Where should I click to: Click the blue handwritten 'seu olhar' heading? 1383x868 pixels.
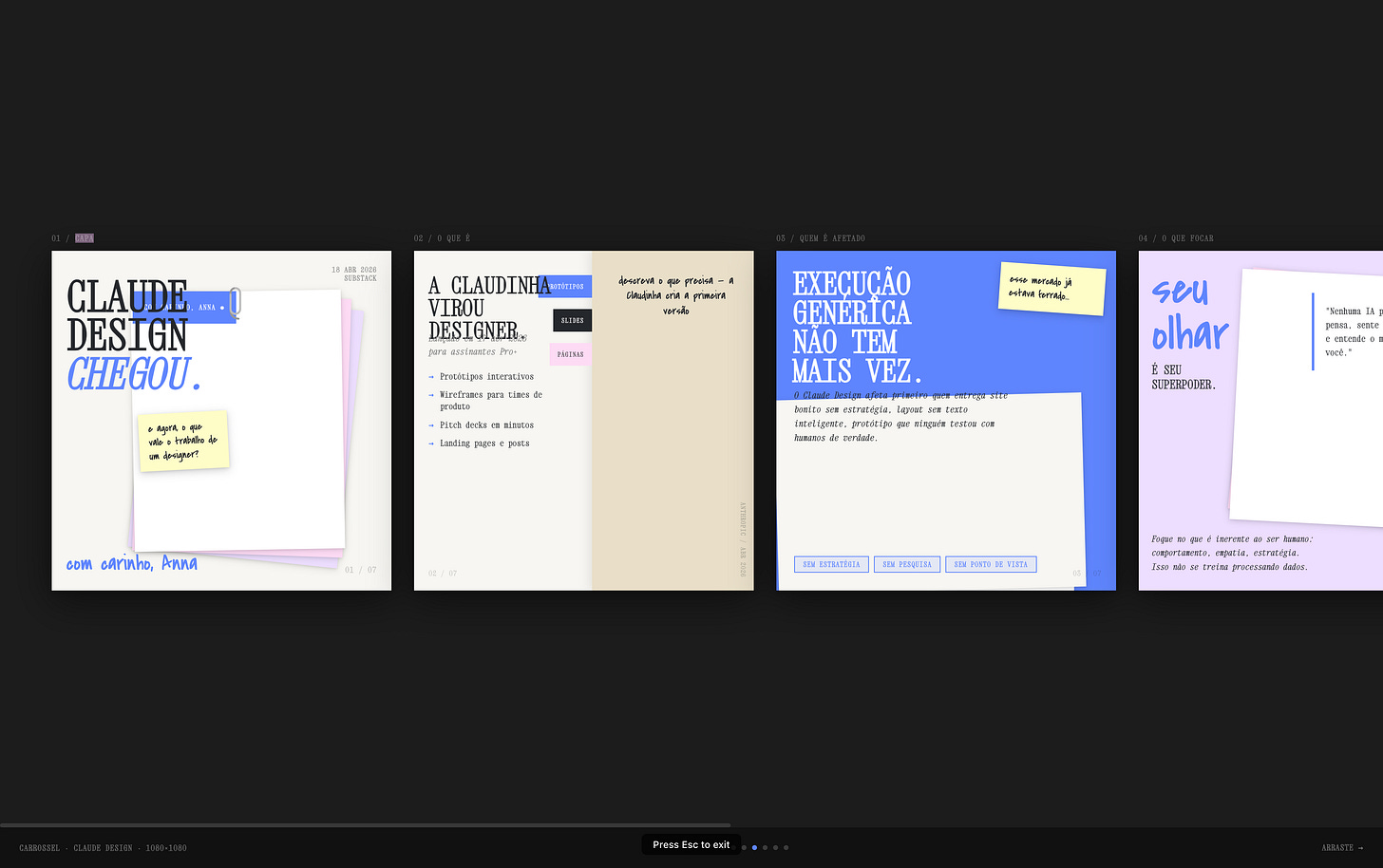[x=1189, y=313]
